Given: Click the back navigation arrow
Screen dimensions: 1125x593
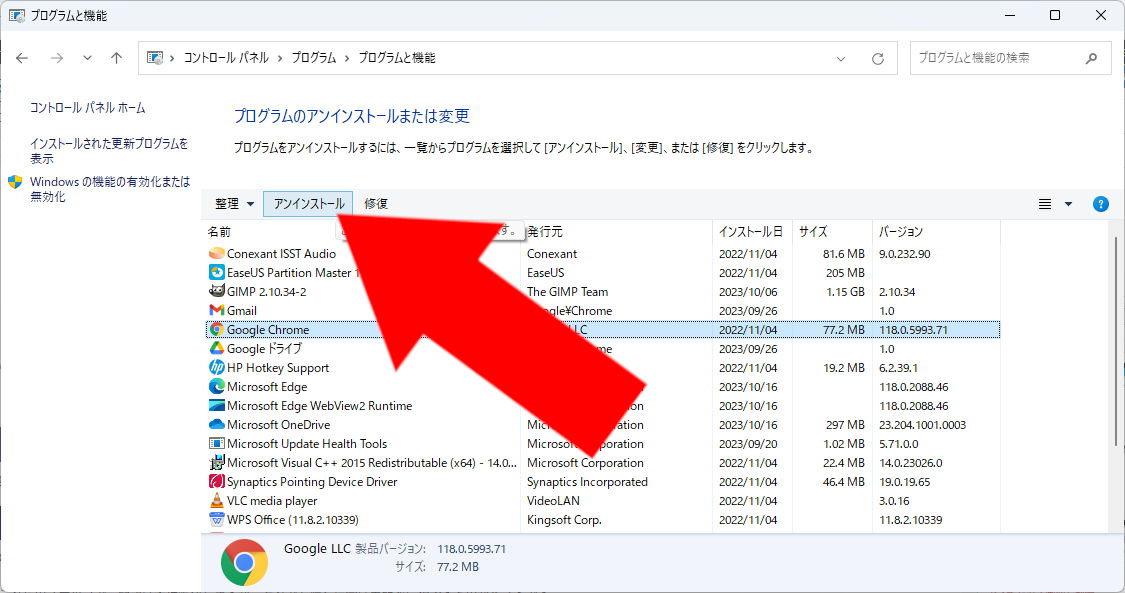Looking at the screenshot, I should coord(22,59).
